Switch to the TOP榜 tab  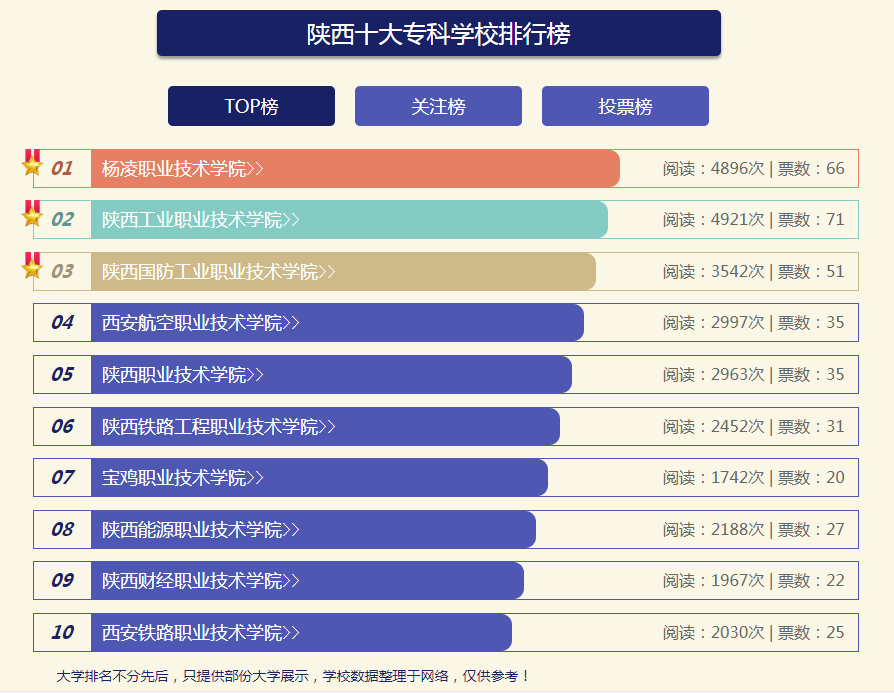(251, 106)
